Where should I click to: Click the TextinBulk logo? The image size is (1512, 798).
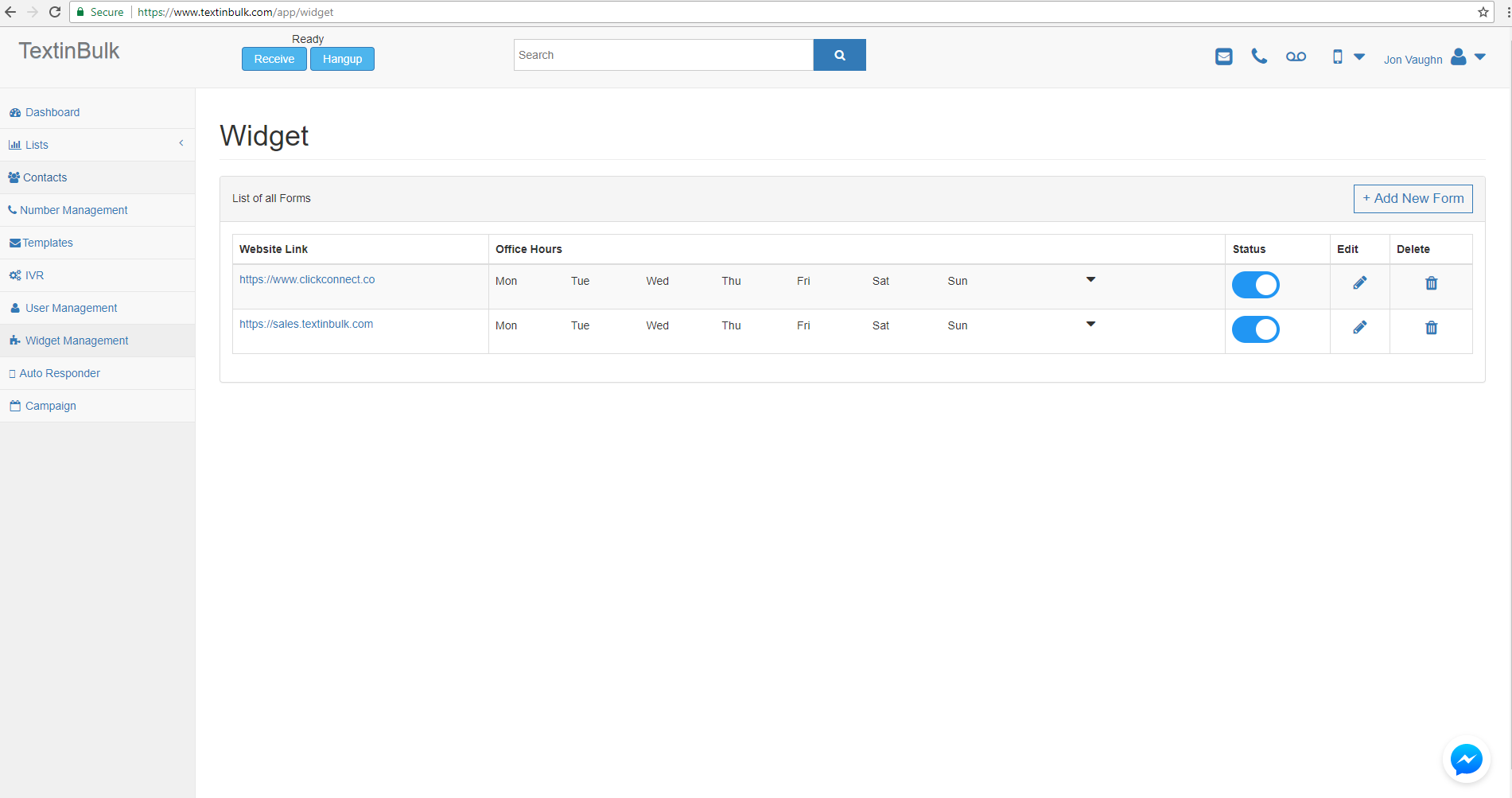click(x=69, y=51)
